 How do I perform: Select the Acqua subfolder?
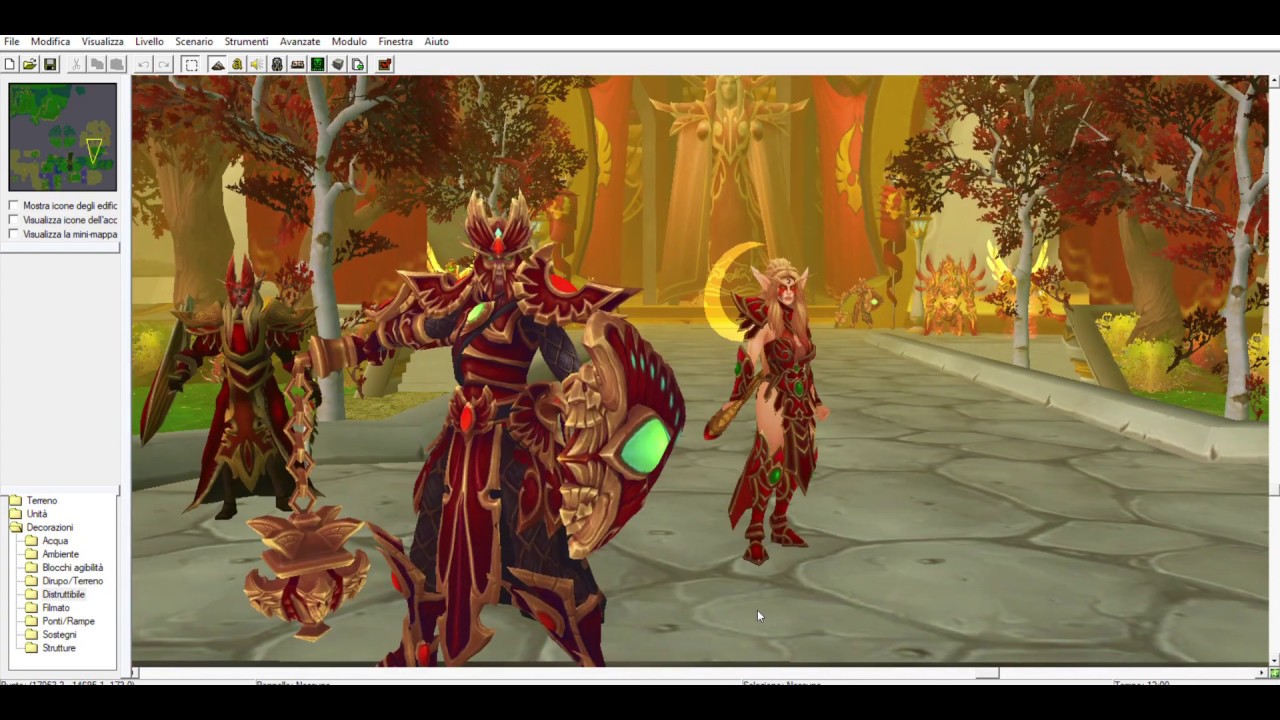pos(55,541)
